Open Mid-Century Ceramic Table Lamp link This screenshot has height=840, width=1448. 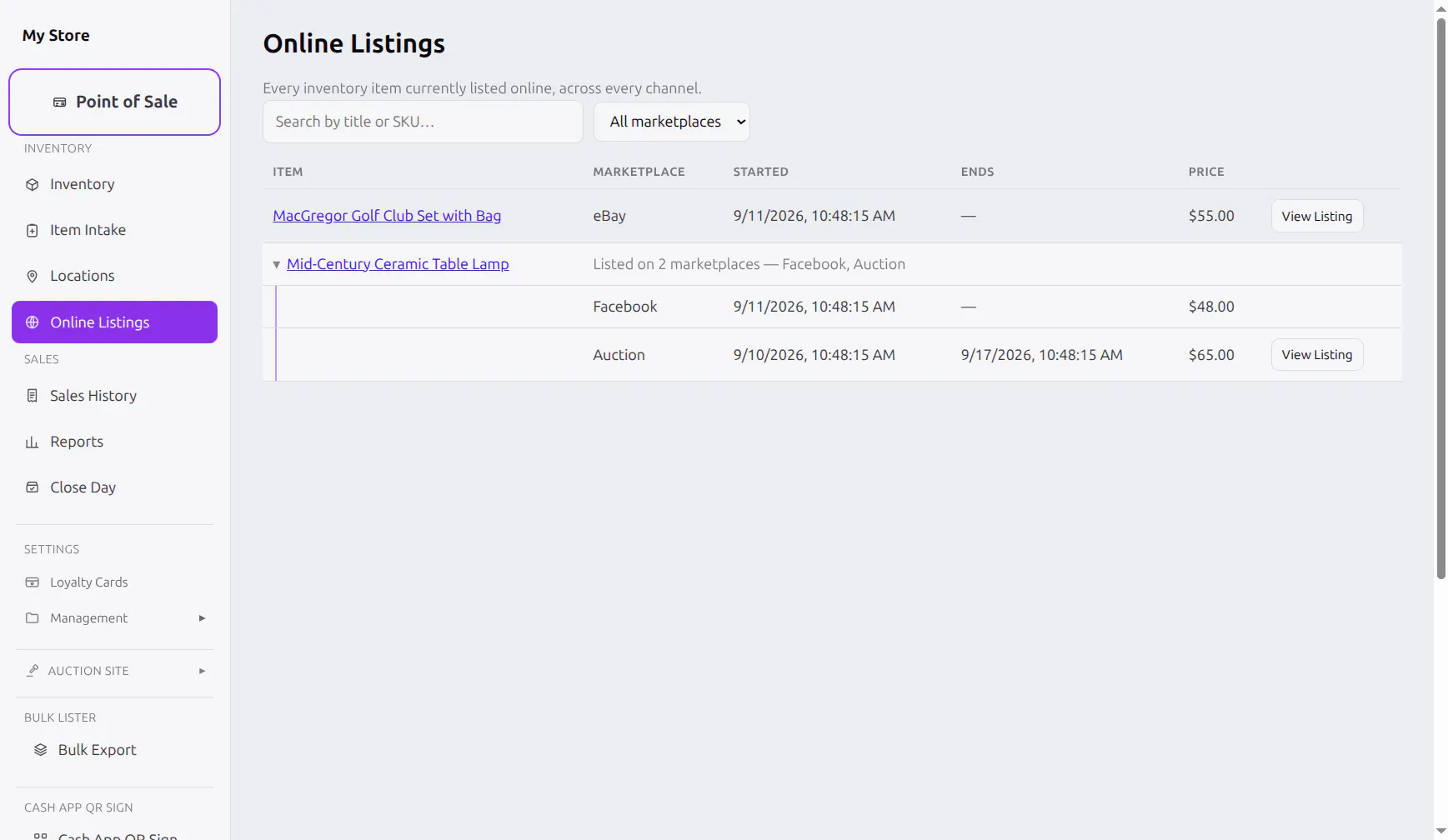tap(398, 264)
